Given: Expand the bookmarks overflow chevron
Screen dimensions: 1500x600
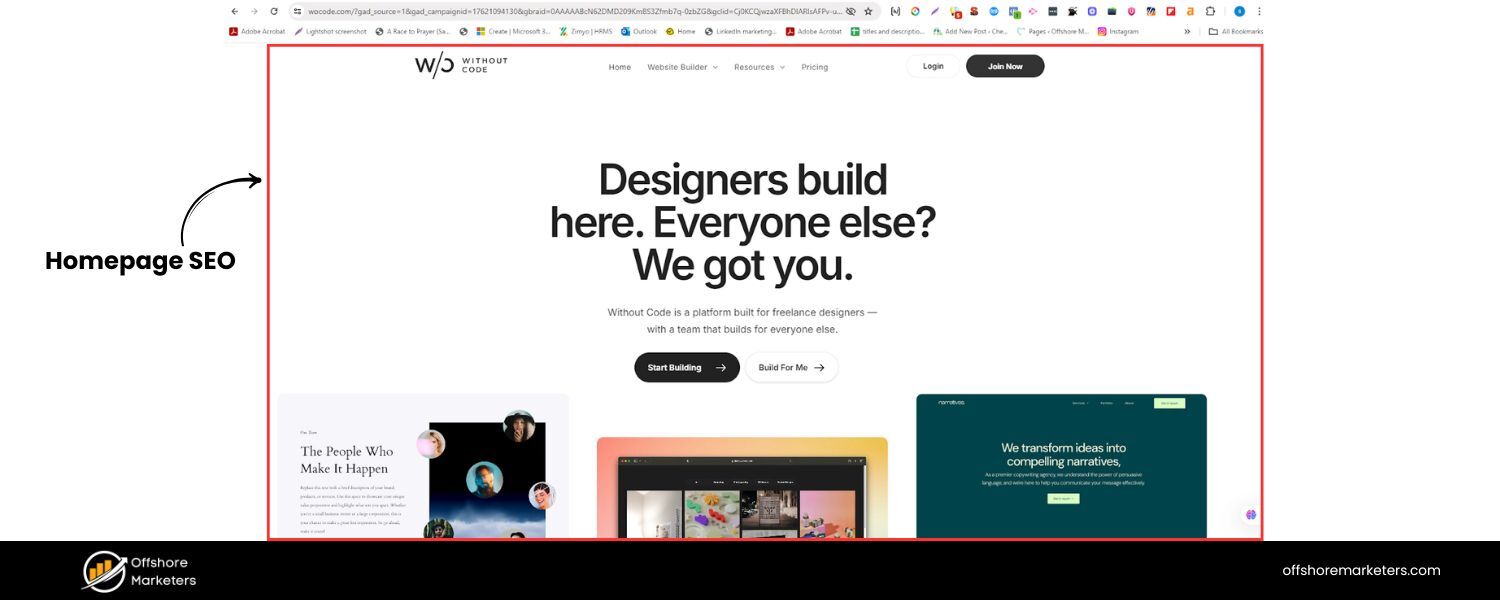Looking at the screenshot, I should (1187, 31).
